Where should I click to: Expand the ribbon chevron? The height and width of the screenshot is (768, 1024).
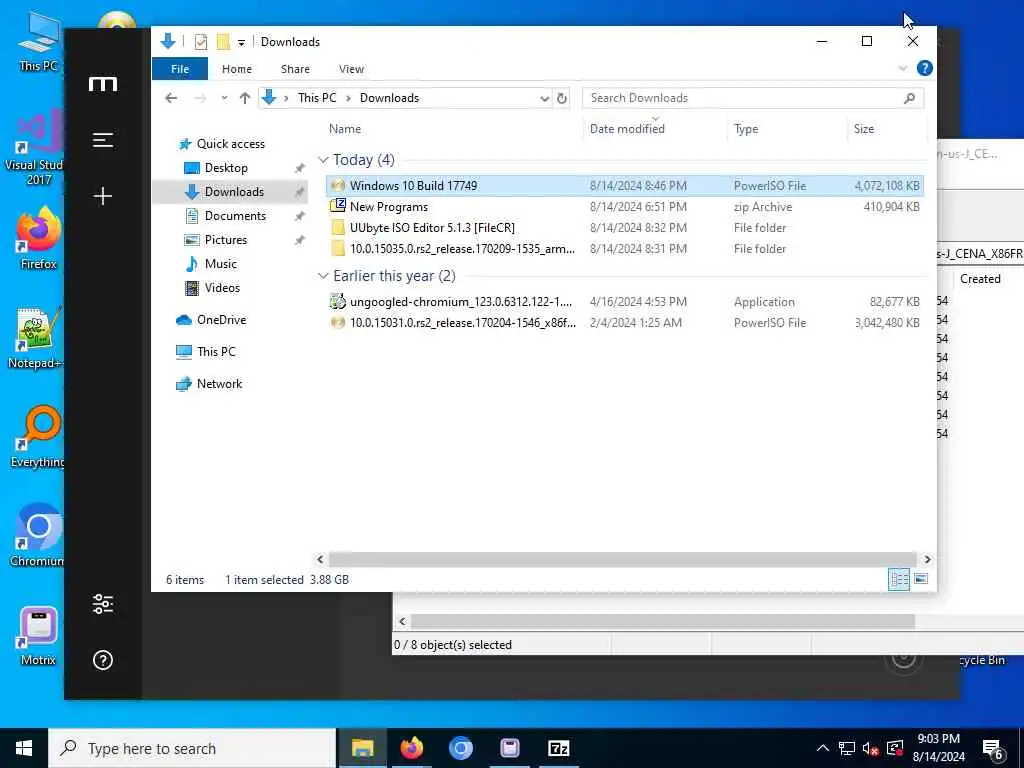tap(903, 69)
